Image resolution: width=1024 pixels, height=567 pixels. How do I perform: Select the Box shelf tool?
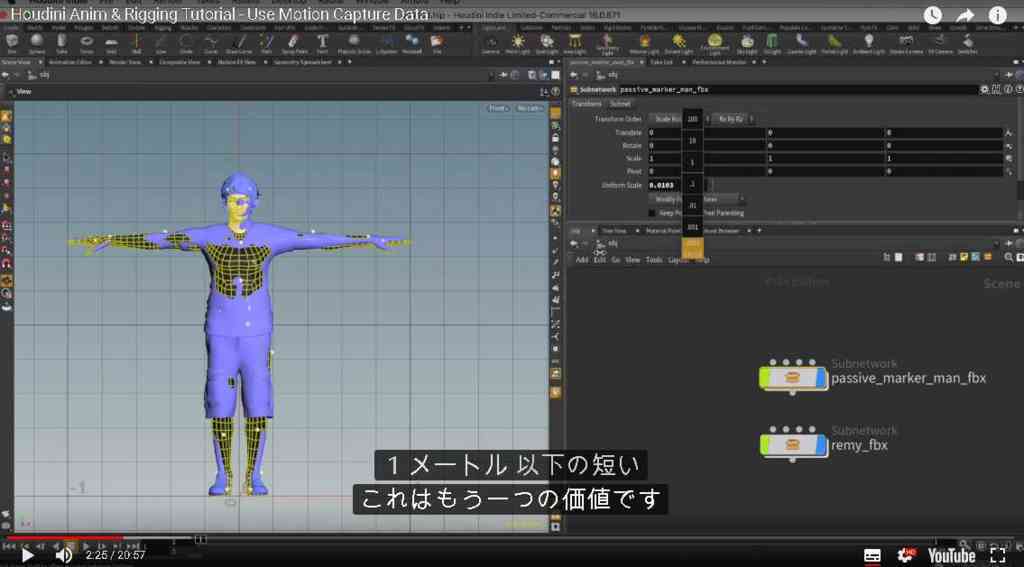[12, 44]
